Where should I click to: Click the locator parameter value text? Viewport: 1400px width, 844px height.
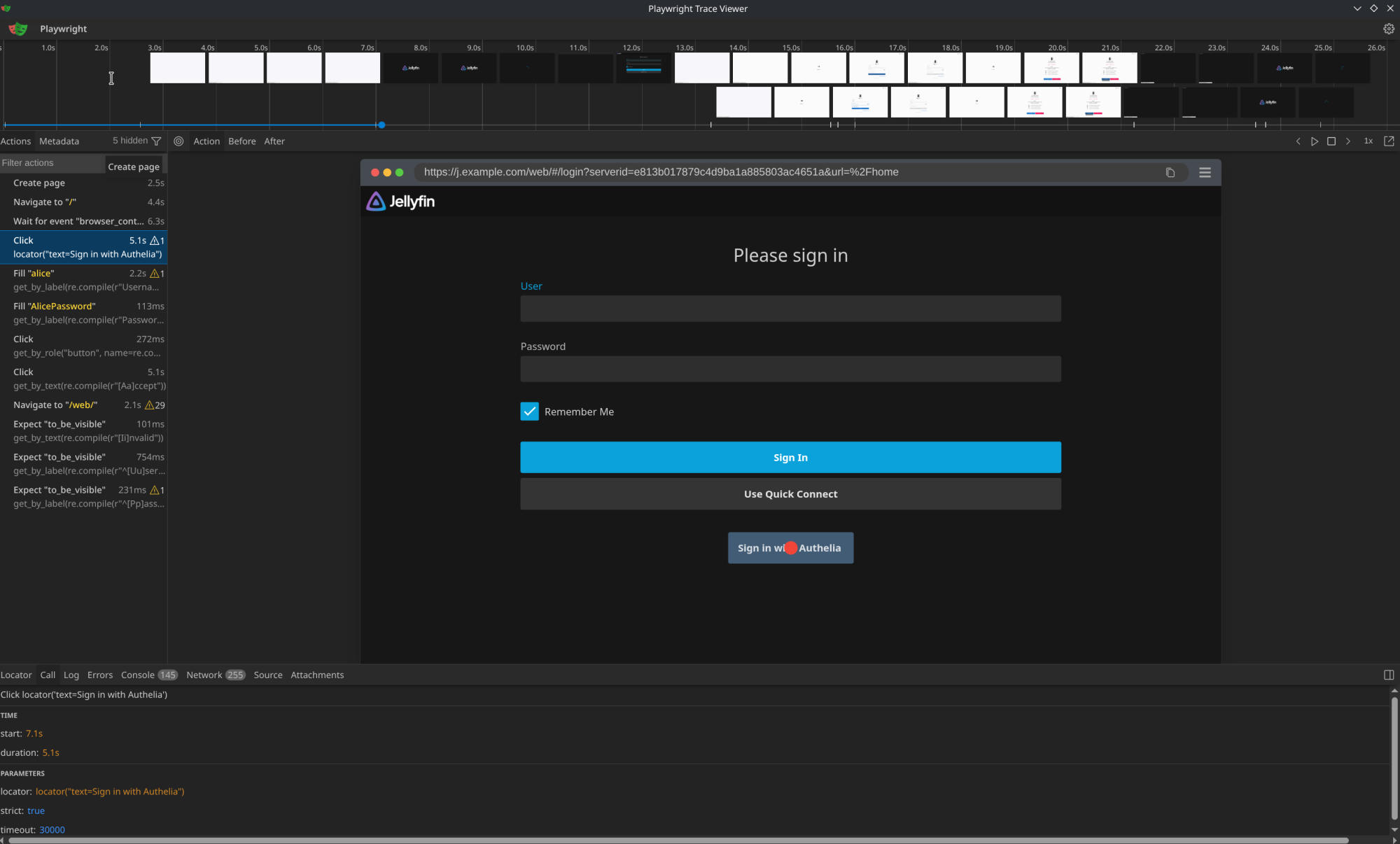(110, 792)
